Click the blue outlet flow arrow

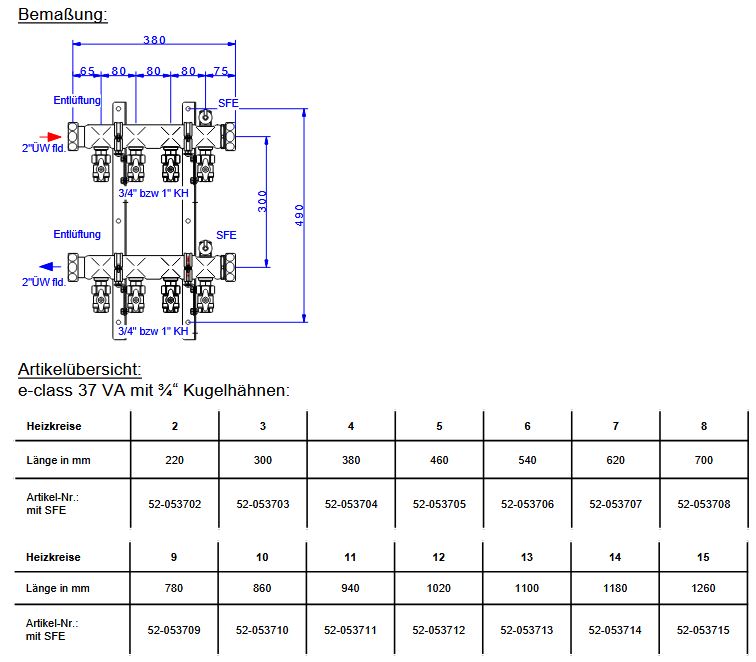50,266
